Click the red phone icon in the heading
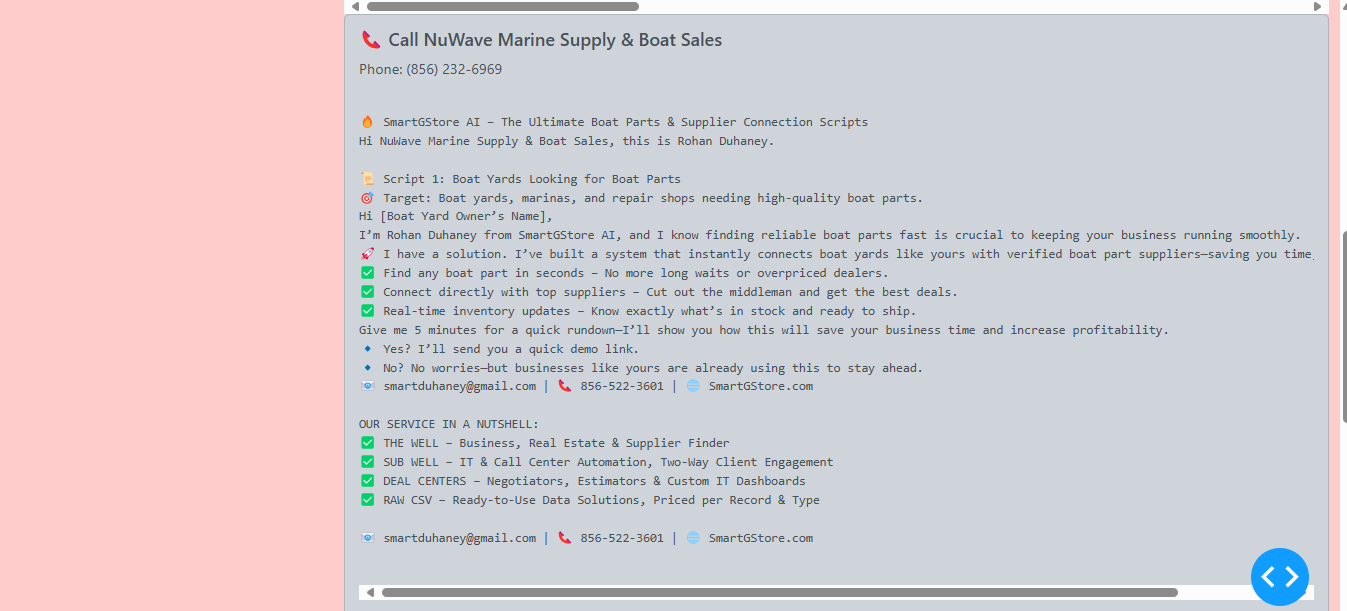The height and width of the screenshot is (611, 1347). point(371,40)
